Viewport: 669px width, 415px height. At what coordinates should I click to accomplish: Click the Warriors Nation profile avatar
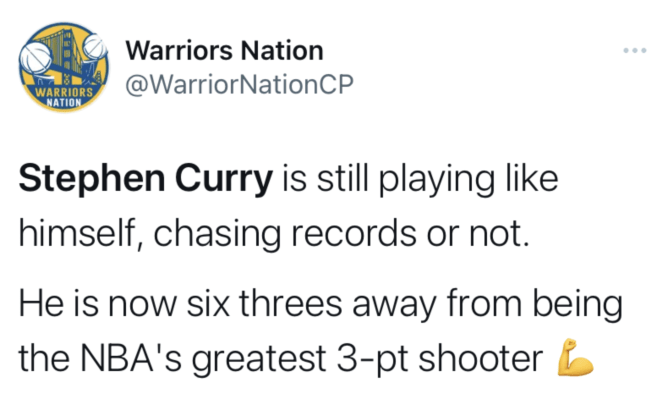[64, 67]
